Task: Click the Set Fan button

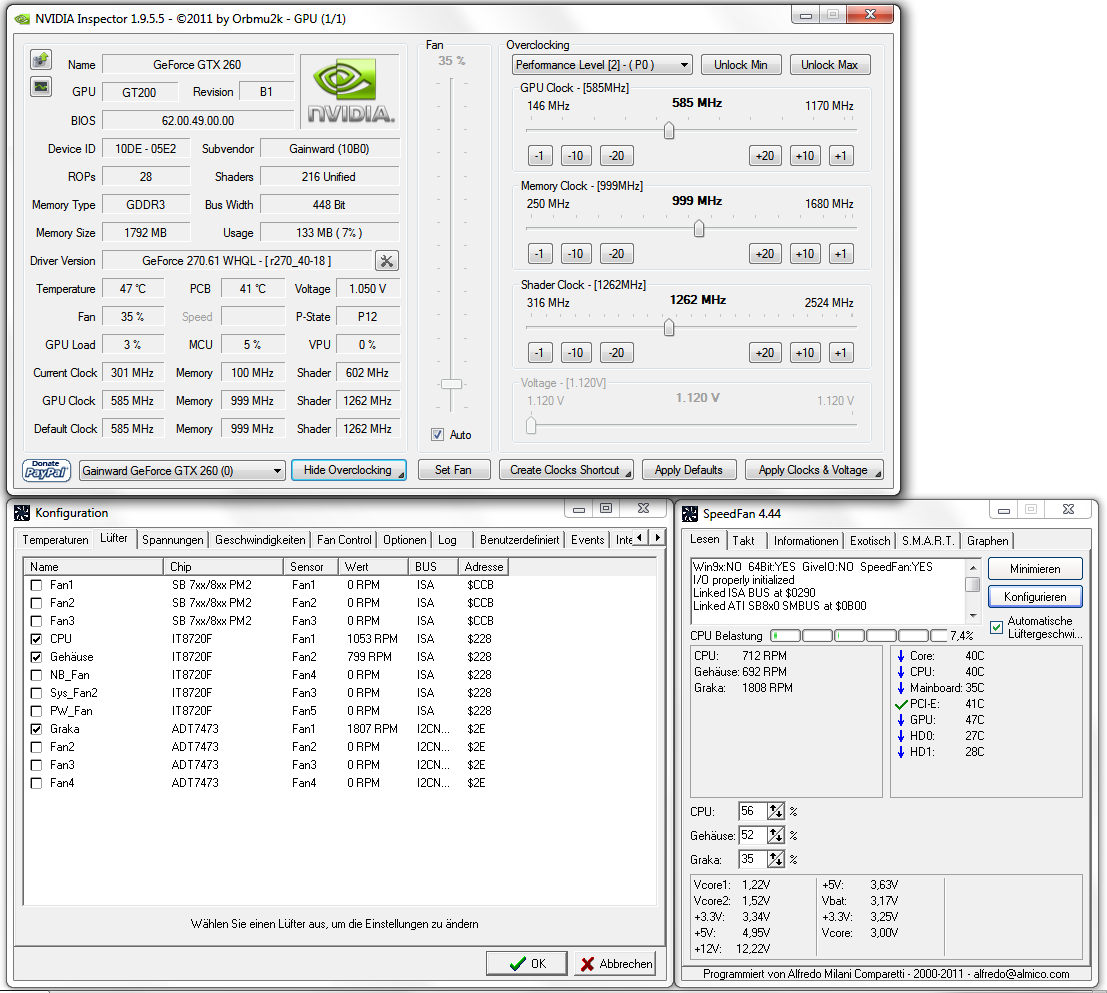Action: [x=453, y=470]
